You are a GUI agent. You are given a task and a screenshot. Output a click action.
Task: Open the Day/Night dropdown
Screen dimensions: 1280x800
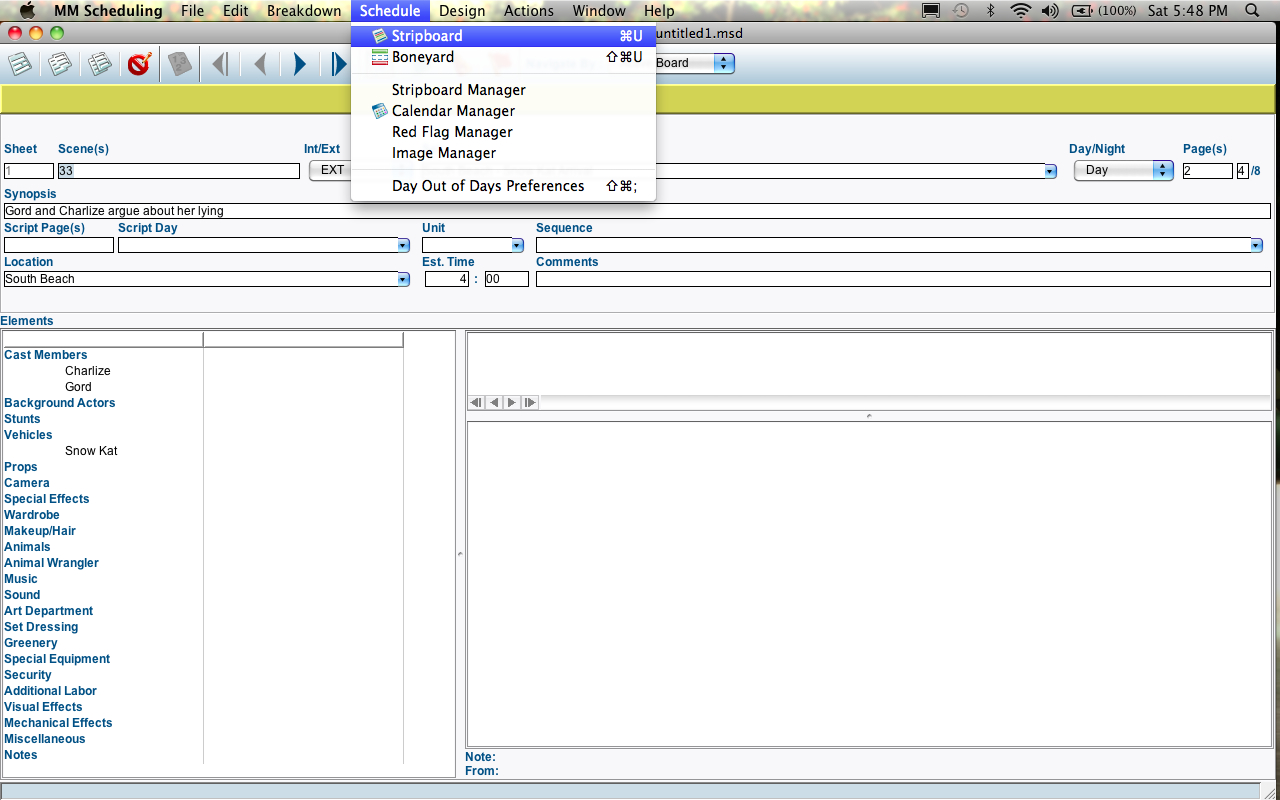pyautogui.click(x=1122, y=170)
